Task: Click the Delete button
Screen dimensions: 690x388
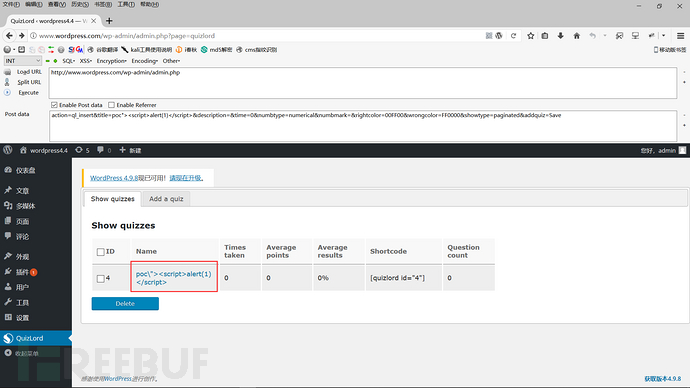Action: click(125, 304)
